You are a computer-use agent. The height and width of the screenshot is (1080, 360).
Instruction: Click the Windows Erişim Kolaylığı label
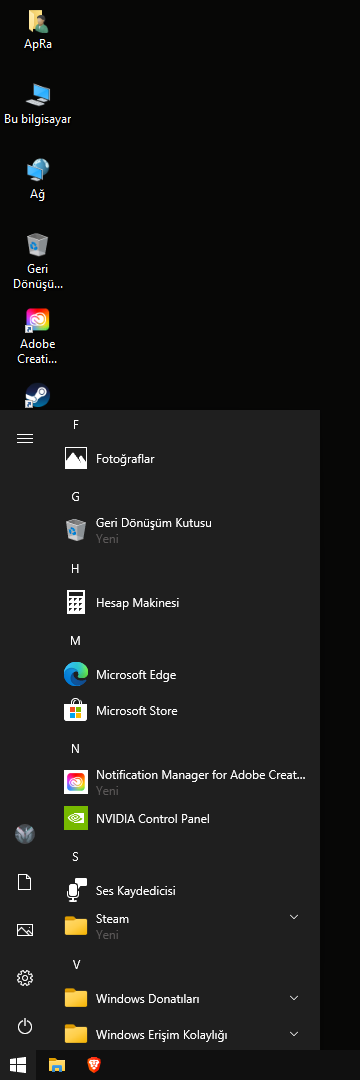(x=162, y=1035)
